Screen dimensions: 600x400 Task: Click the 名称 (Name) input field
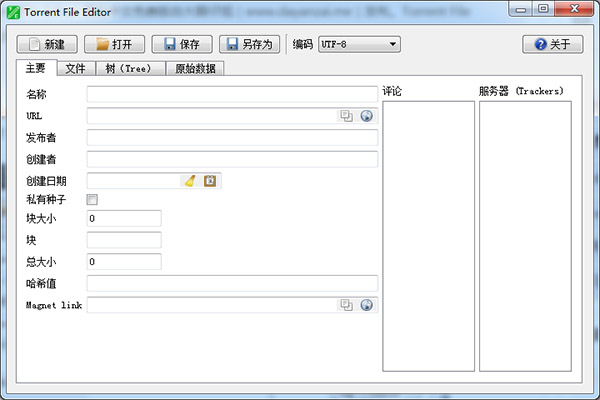[x=232, y=95]
